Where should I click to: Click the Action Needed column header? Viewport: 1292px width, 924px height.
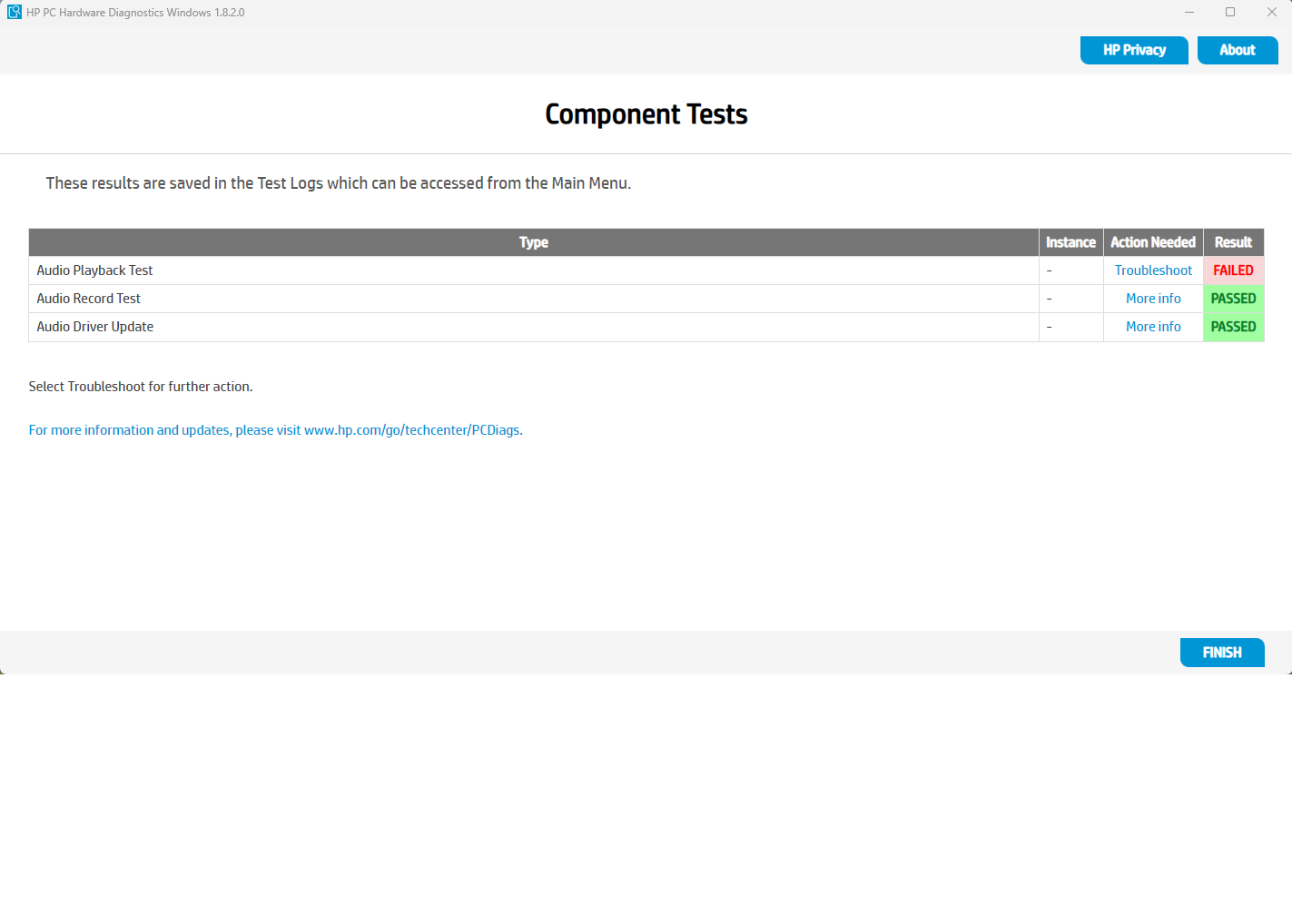point(1153,242)
